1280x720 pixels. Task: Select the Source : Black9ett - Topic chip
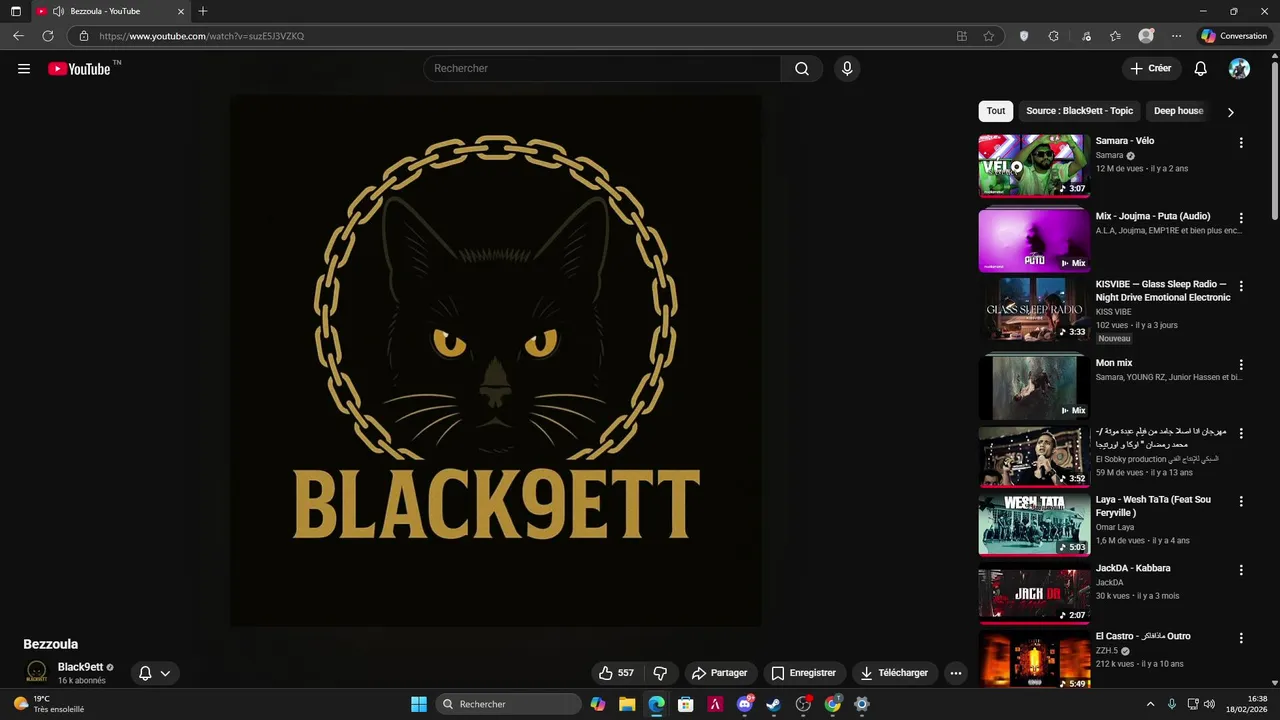pyautogui.click(x=1079, y=111)
